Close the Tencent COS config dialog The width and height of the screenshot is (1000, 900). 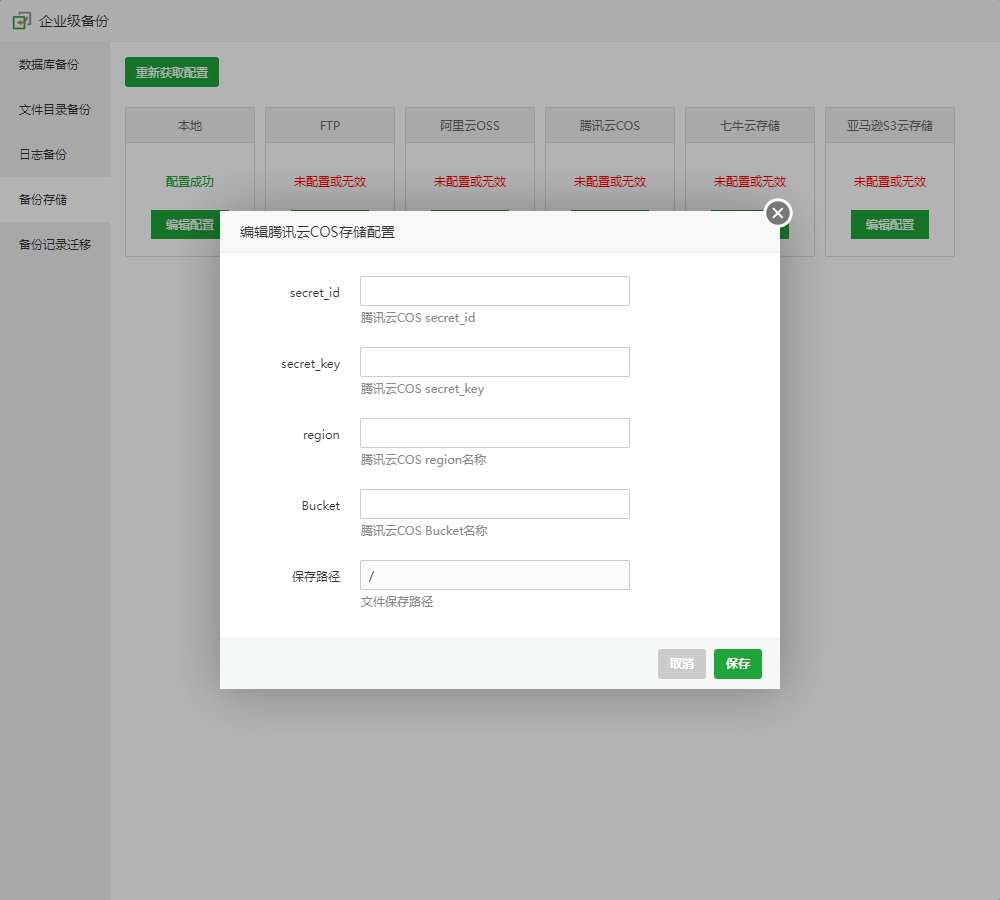pyautogui.click(x=778, y=213)
